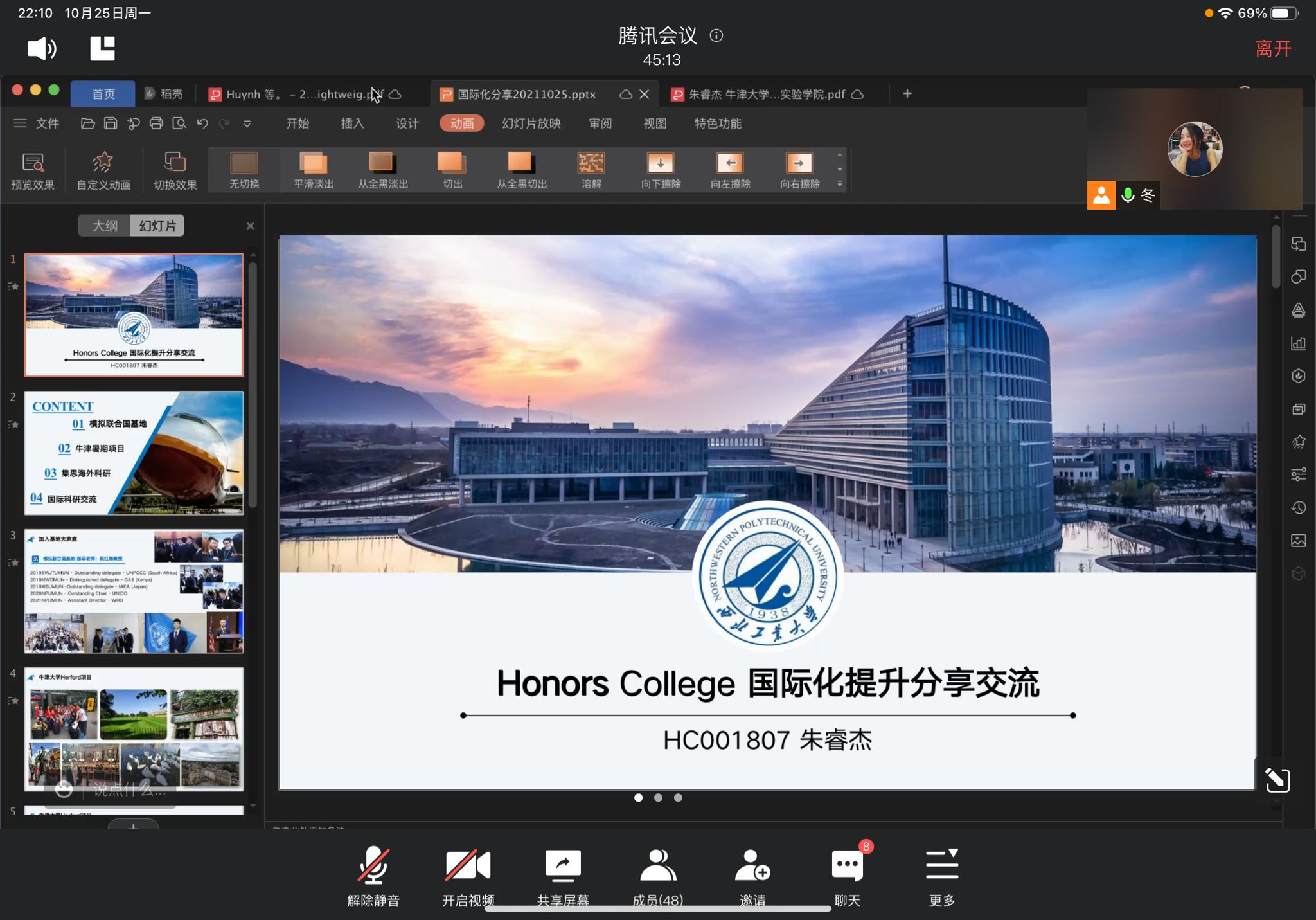
Task: Click the layout switch icon
Action: pyautogui.click(x=102, y=49)
